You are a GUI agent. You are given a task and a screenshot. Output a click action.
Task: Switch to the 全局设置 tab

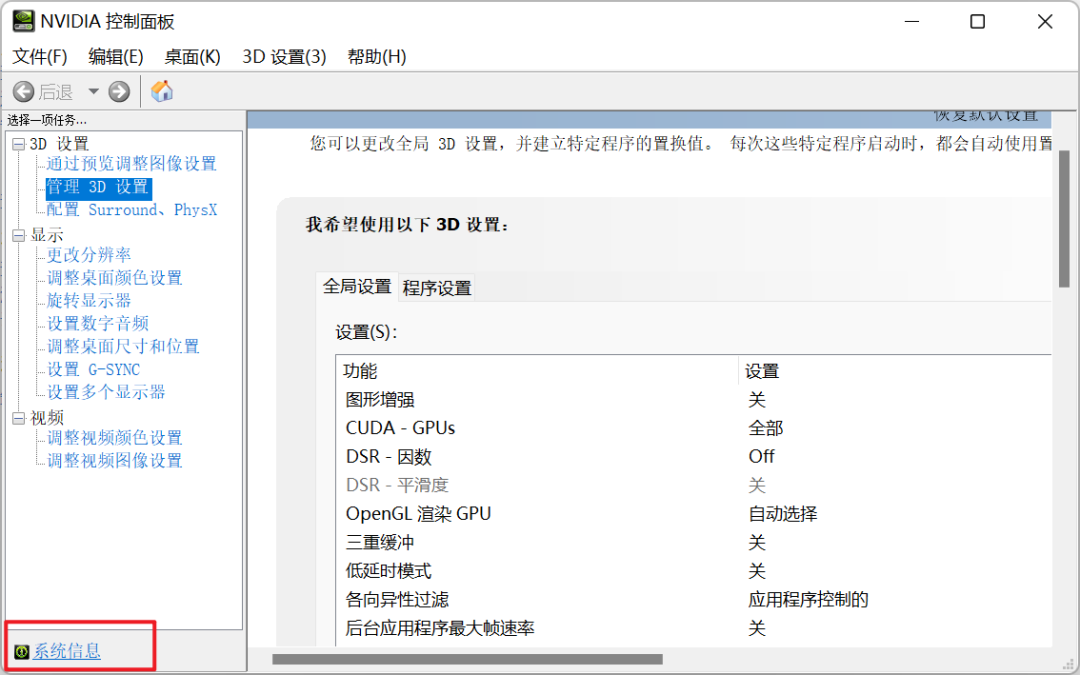[x=357, y=287]
